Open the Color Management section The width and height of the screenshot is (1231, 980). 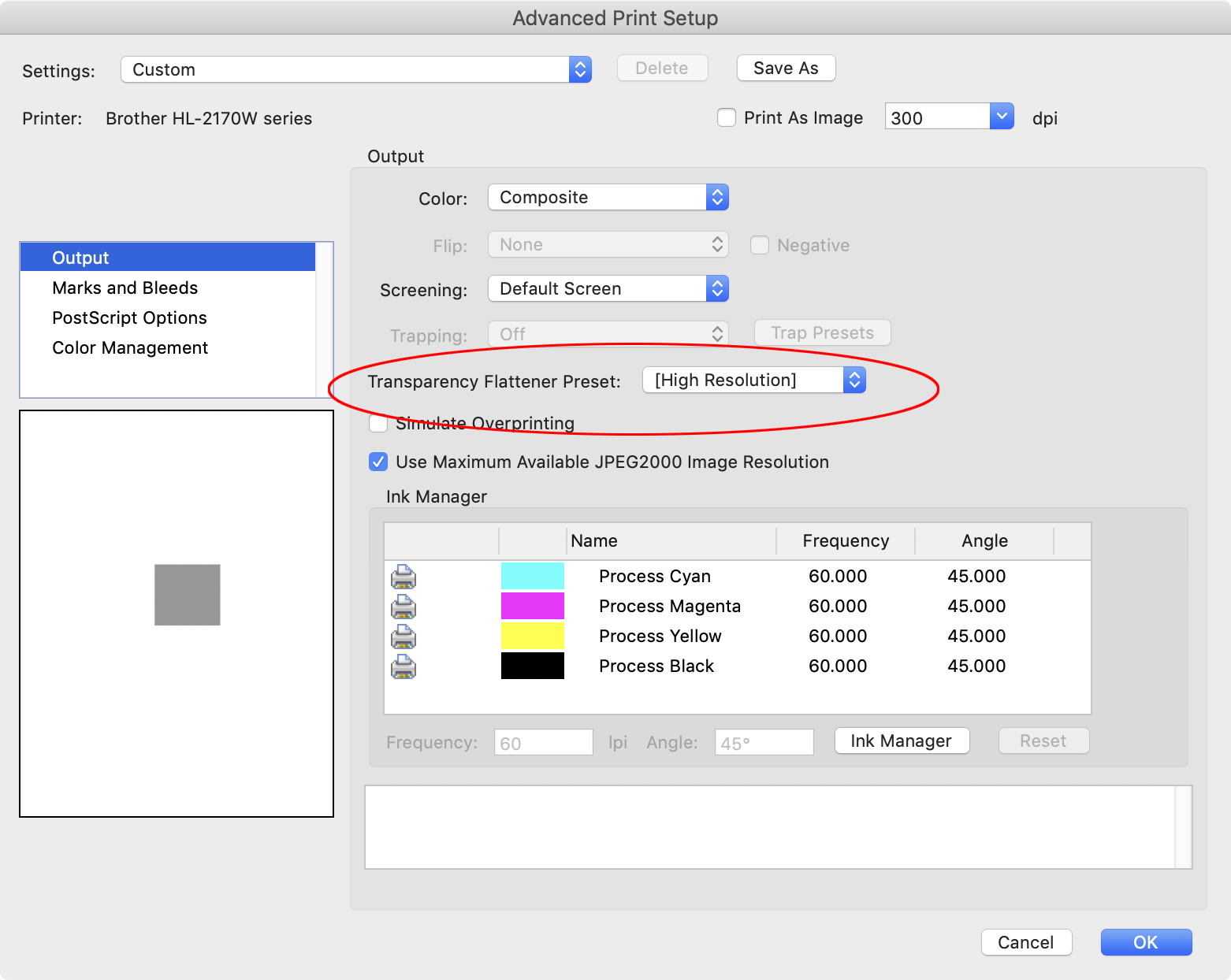[129, 347]
